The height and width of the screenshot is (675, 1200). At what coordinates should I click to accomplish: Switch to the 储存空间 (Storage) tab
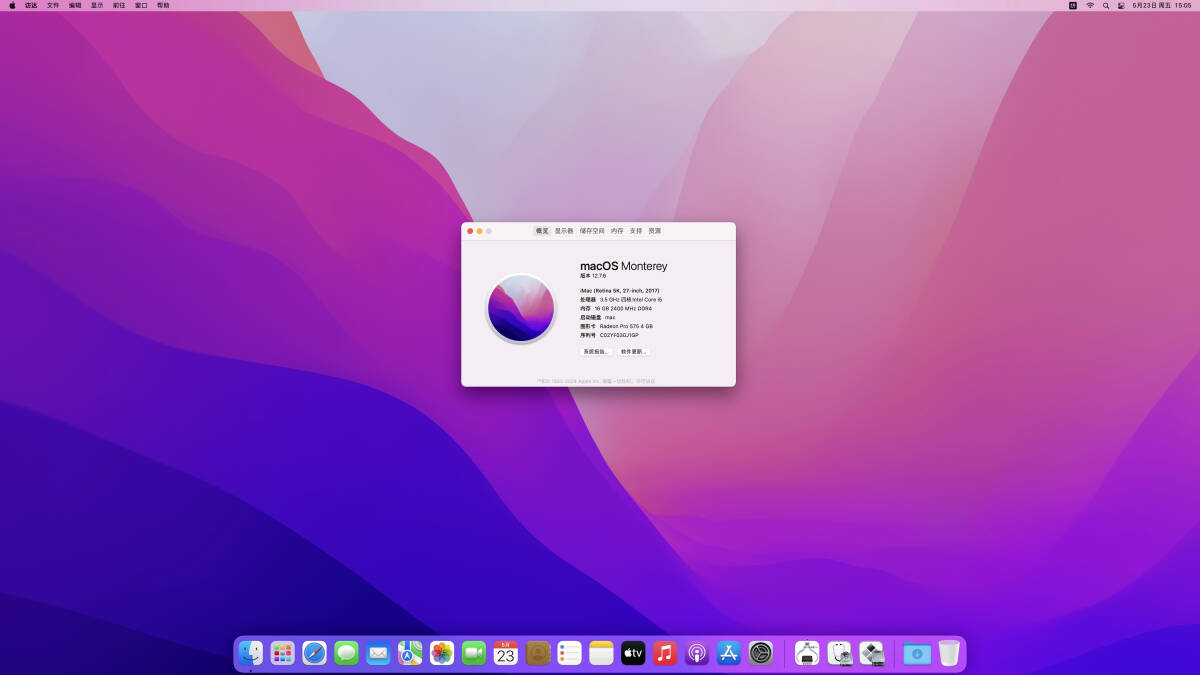point(592,231)
